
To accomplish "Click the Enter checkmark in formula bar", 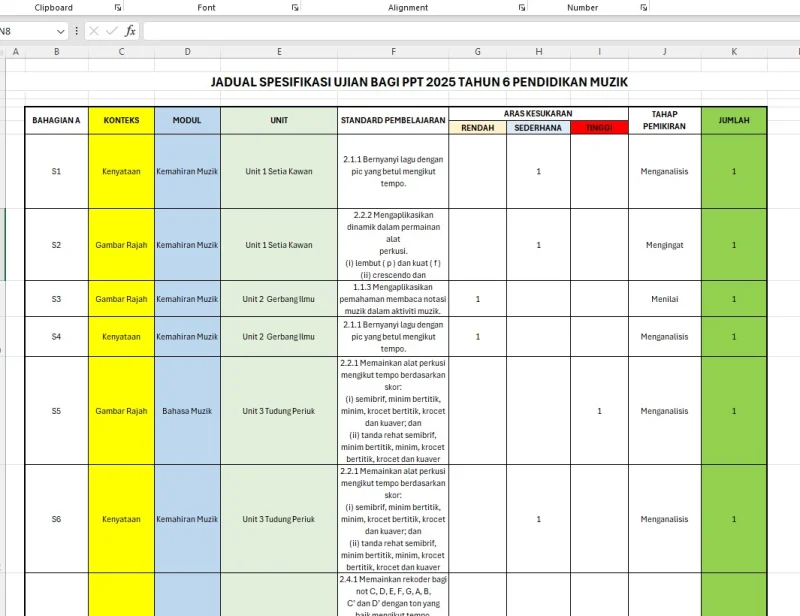I will (111, 31).
